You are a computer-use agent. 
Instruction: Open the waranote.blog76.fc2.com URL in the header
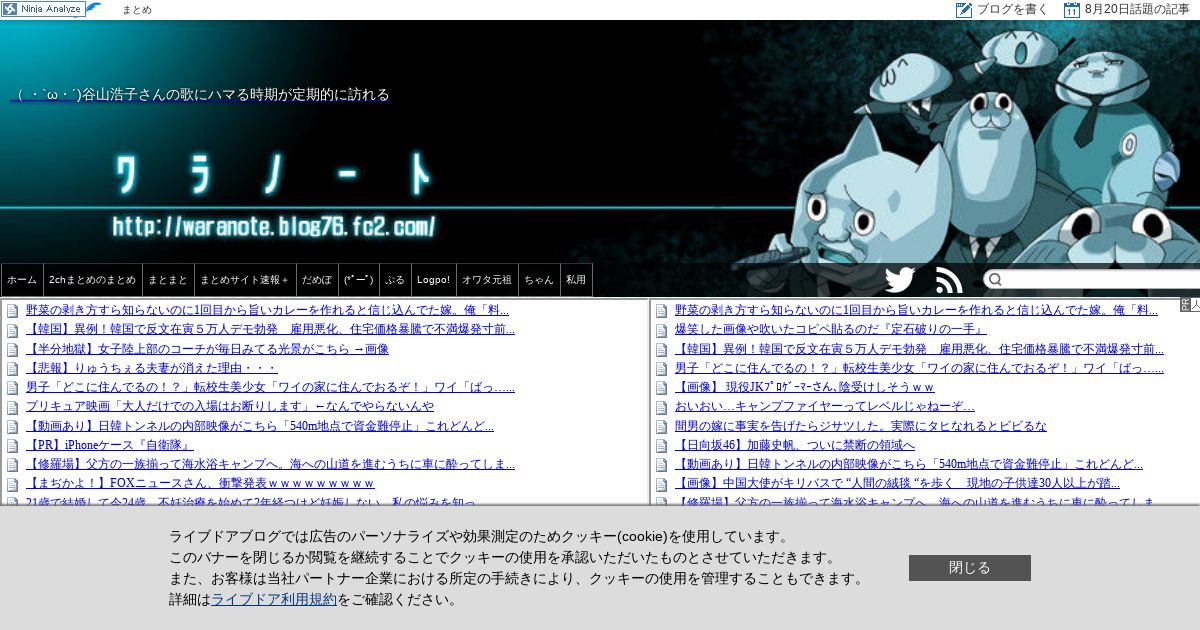(x=274, y=226)
